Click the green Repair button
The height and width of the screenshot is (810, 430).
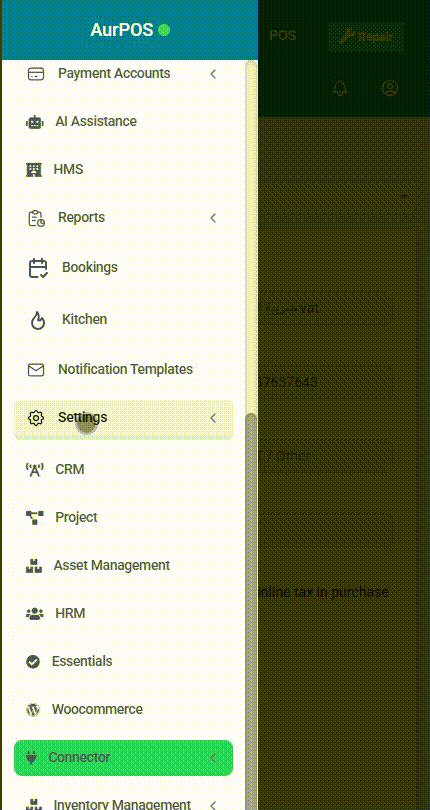click(x=366, y=37)
